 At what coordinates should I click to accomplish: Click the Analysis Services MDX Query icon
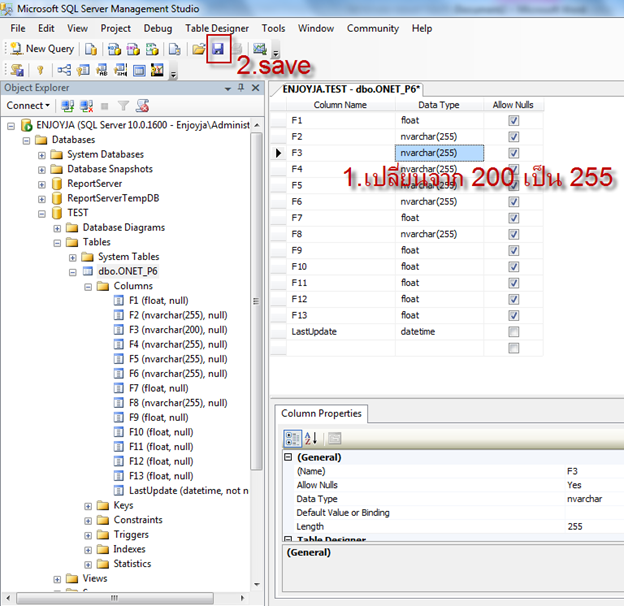(115, 49)
